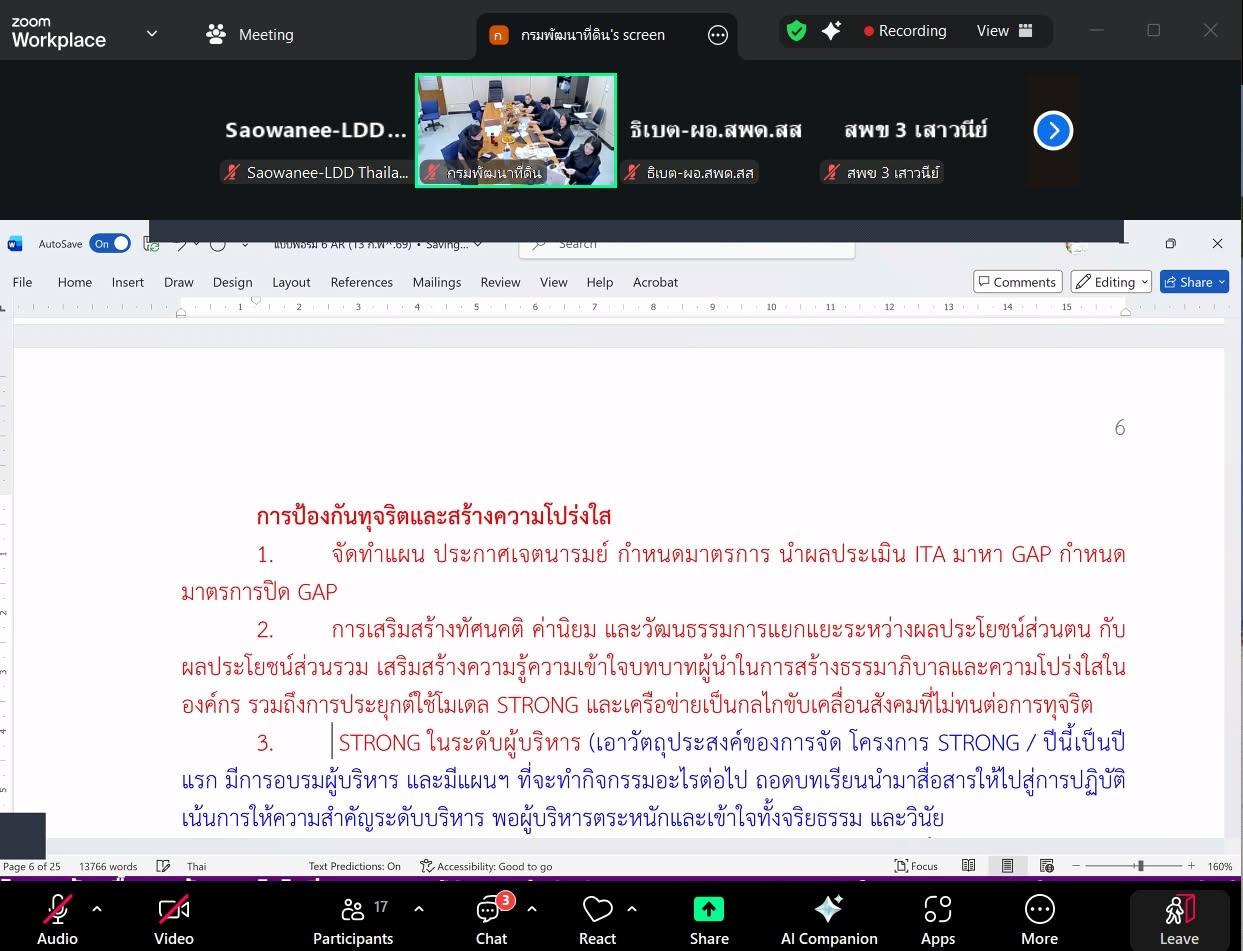Switch to the Layout ribbon tab

[x=291, y=282]
